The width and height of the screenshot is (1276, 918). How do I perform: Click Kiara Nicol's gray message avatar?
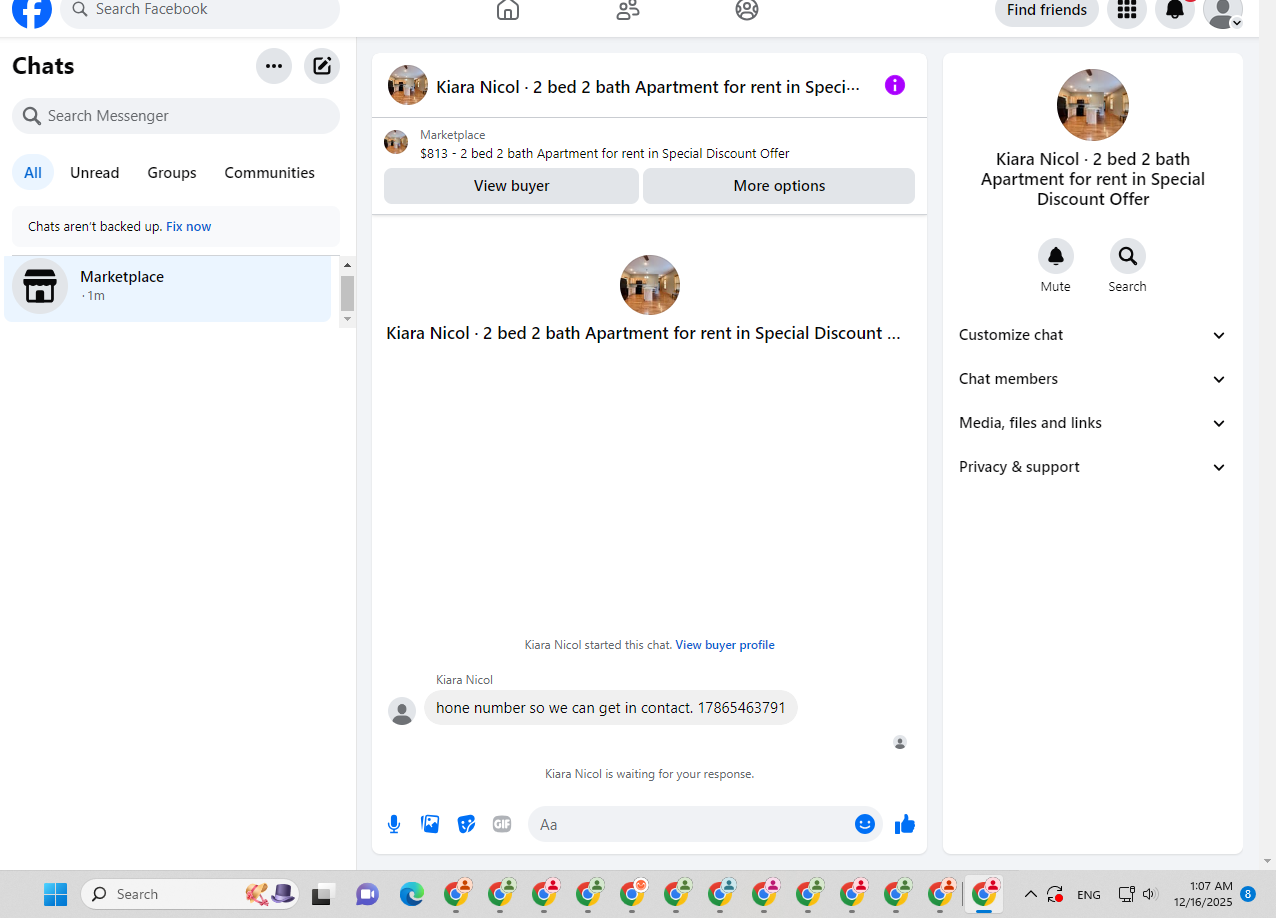pyautogui.click(x=402, y=711)
